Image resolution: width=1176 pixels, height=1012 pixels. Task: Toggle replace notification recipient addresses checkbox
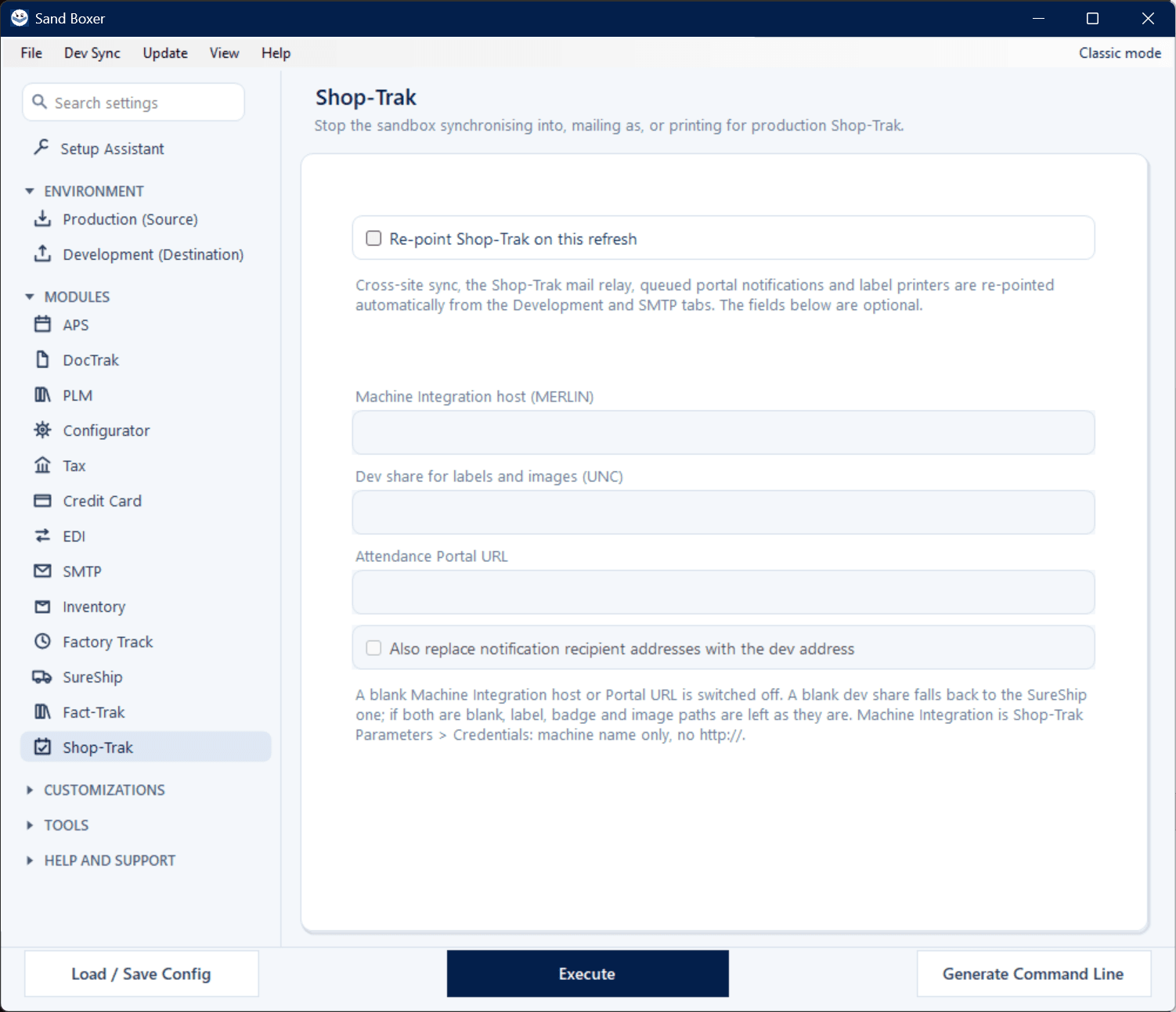tap(374, 648)
